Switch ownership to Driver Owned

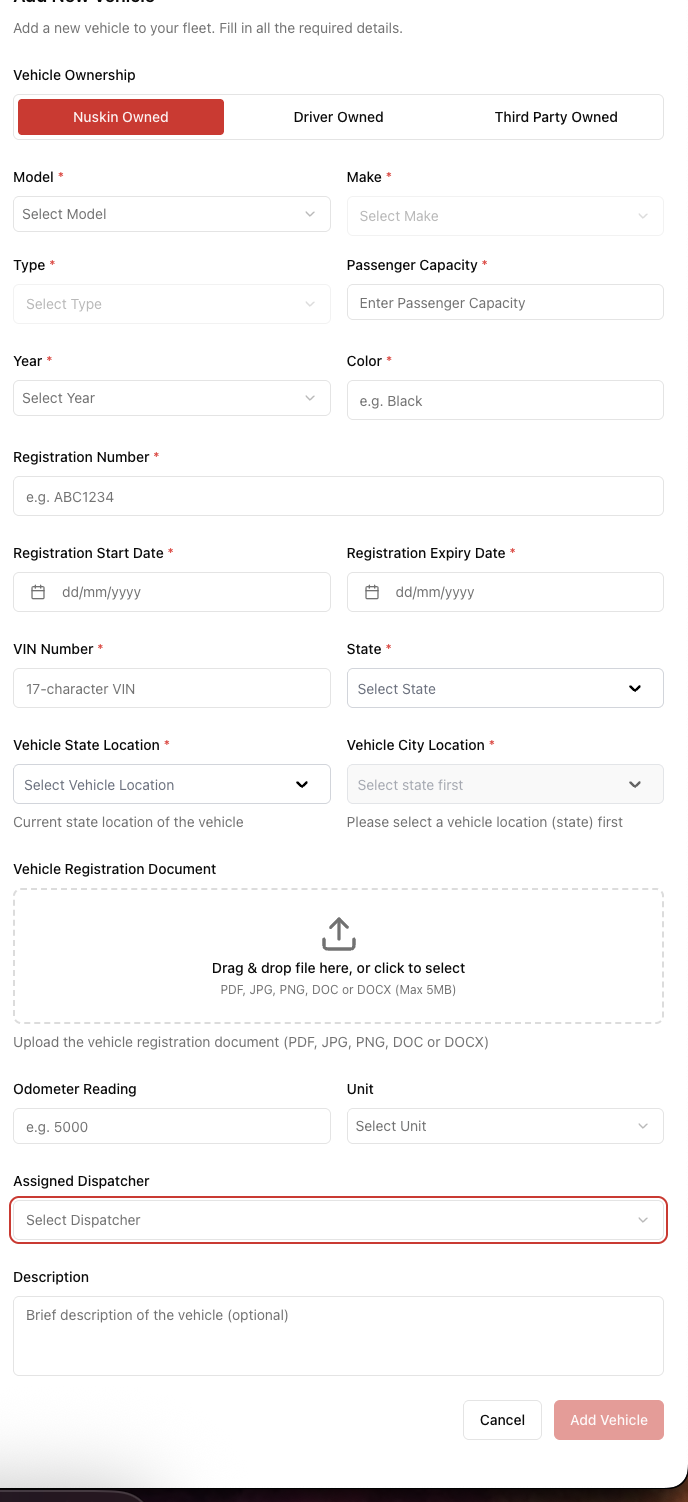click(338, 117)
